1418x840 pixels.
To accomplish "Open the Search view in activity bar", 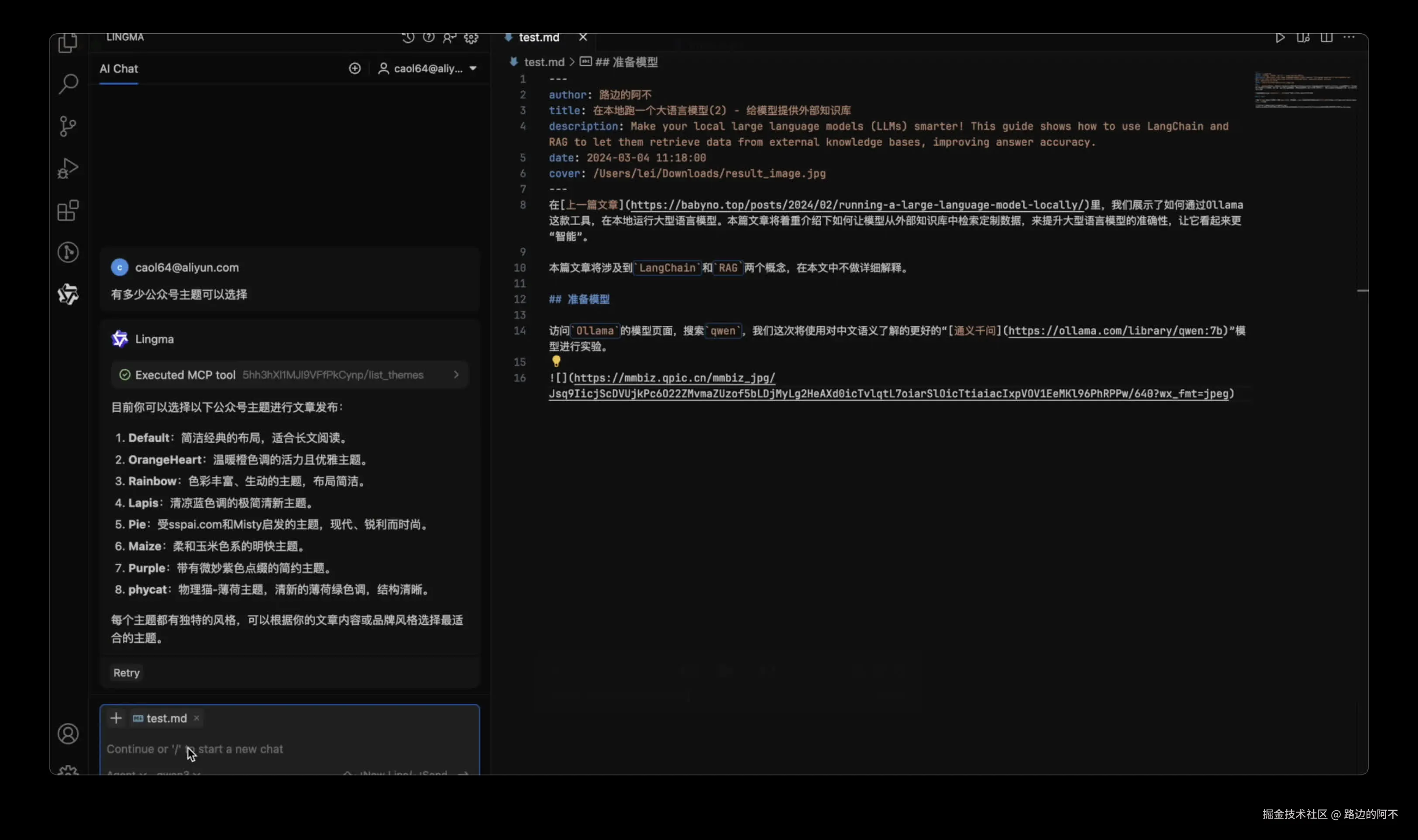I will pyautogui.click(x=68, y=84).
